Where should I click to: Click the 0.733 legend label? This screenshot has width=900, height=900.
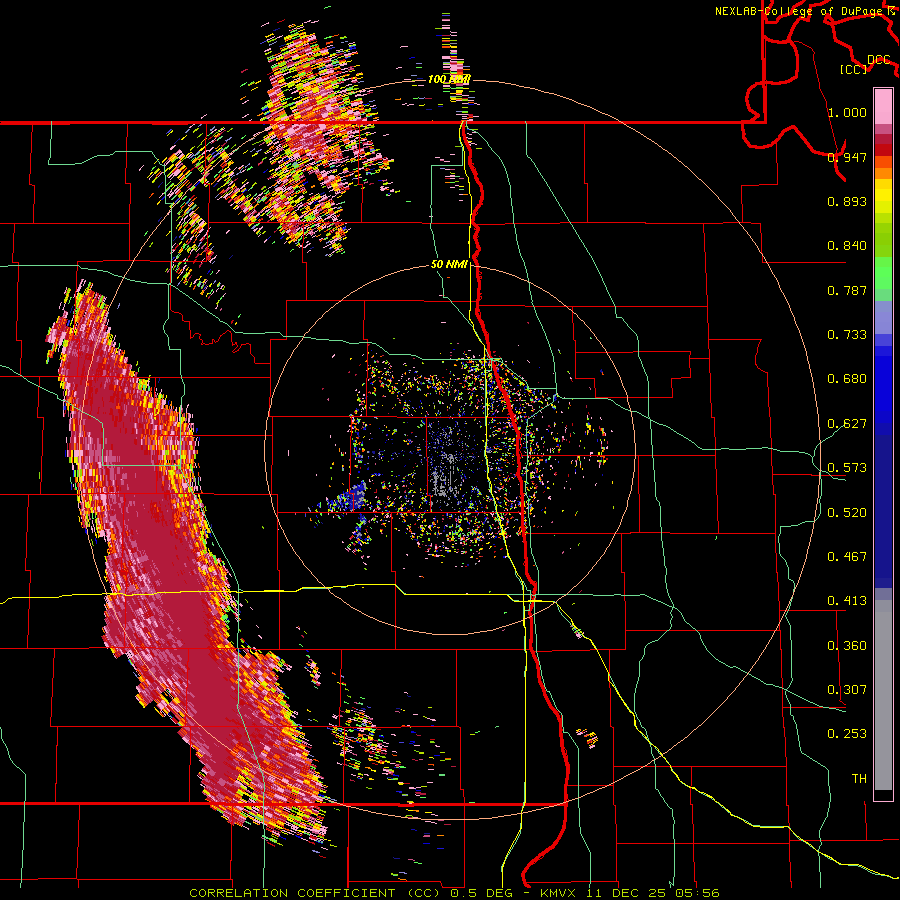[x=847, y=335]
